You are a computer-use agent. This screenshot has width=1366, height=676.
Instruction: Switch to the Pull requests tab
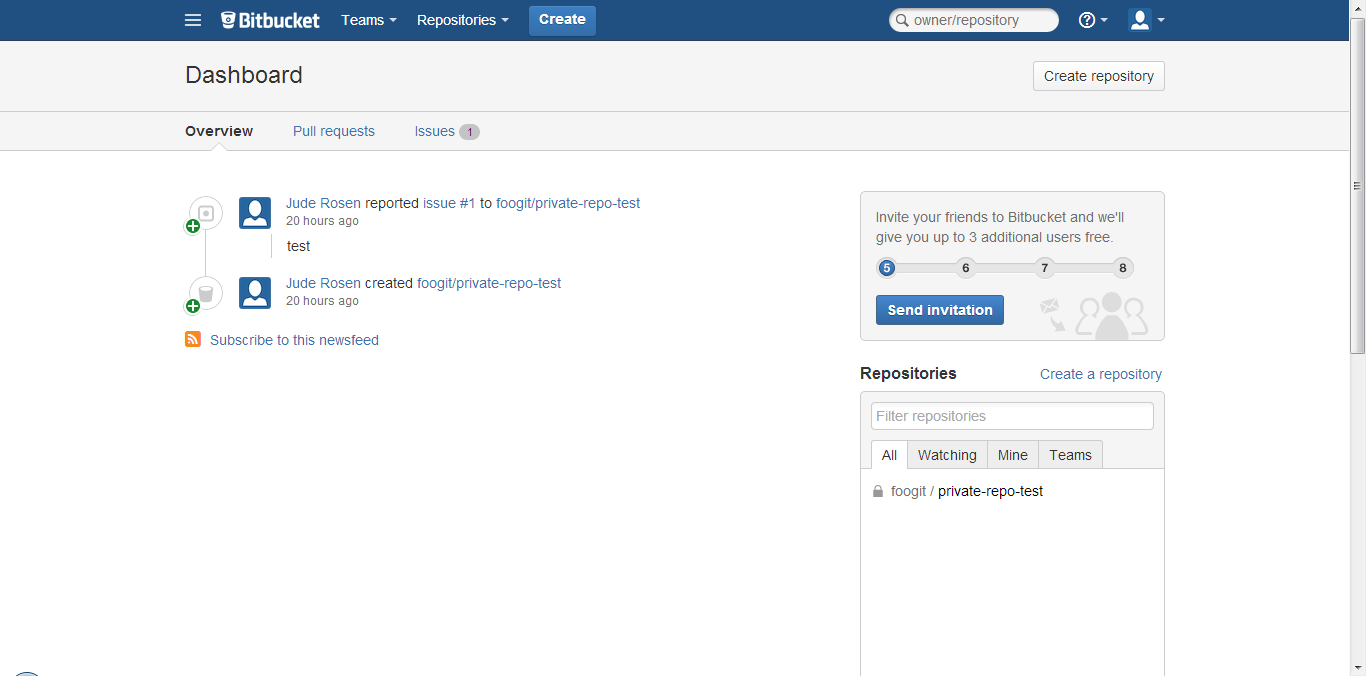point(334,131)
